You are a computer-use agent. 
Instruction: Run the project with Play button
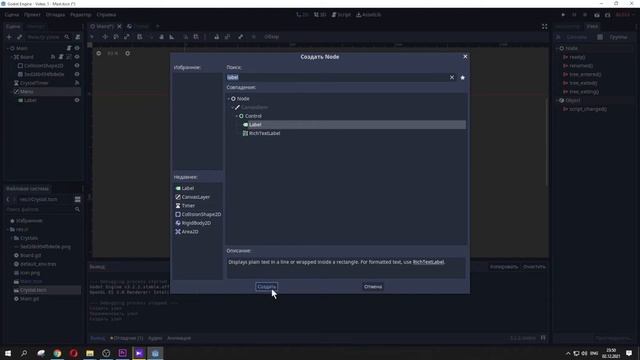pos(563,15)
